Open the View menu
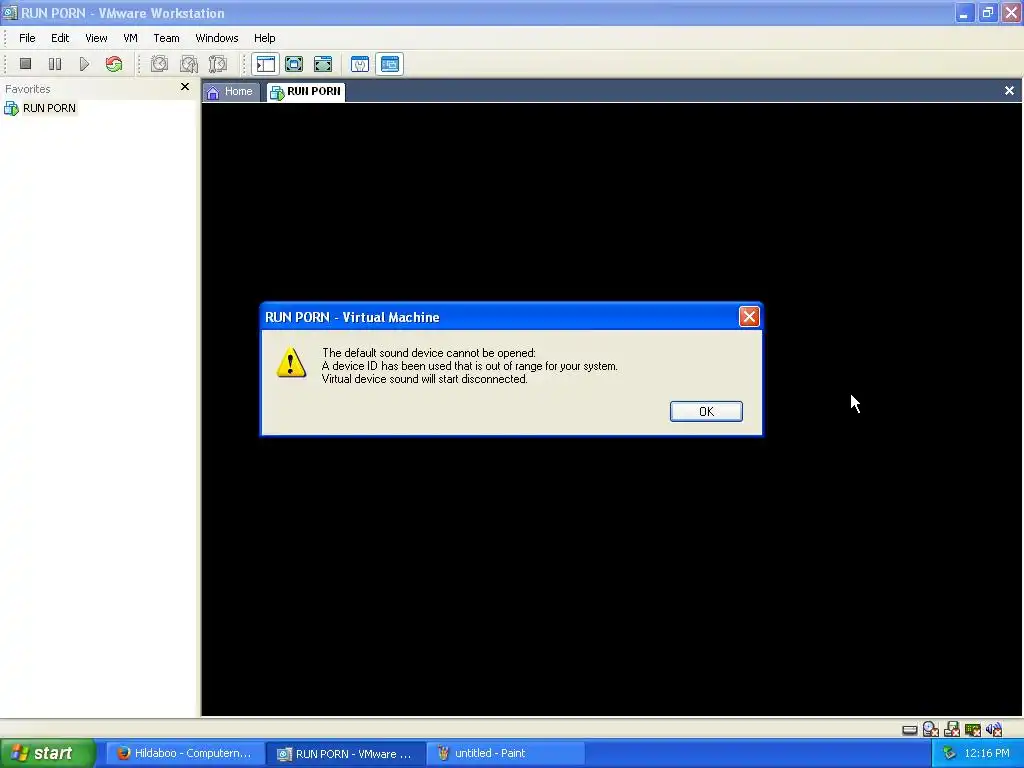Image resolution: width=1024 pixels, height=768 pixels. [96, 38]
